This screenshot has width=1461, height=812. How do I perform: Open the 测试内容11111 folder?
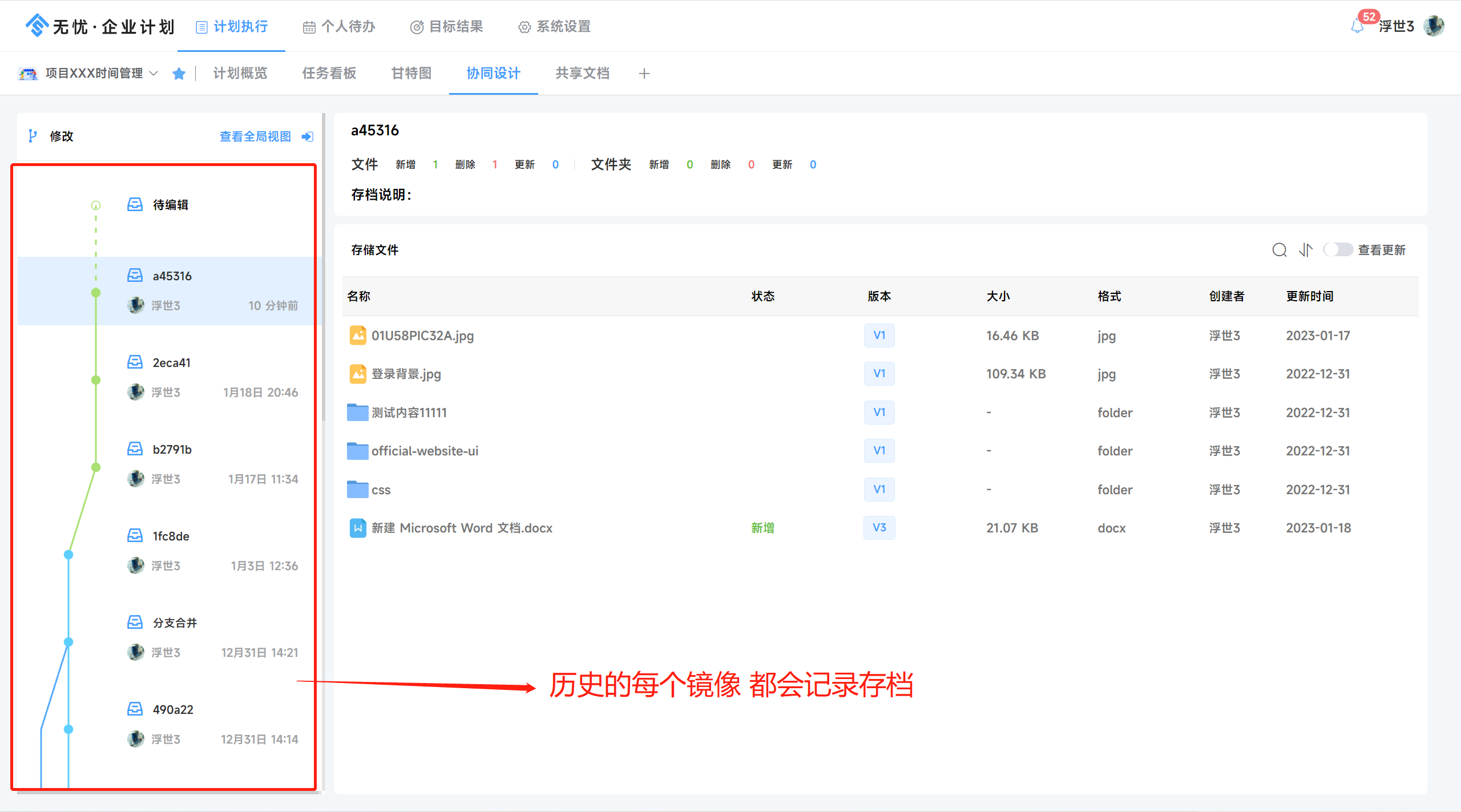pyautogui.click(x=409, y=413)
